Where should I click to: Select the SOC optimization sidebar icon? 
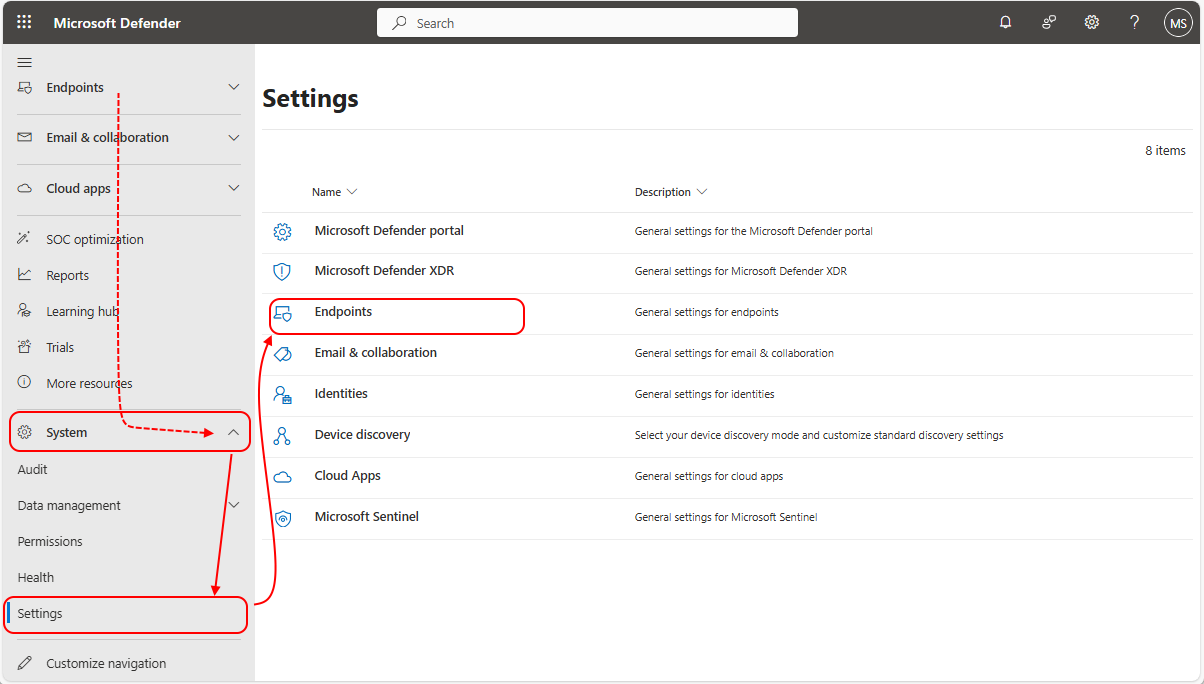24,238
